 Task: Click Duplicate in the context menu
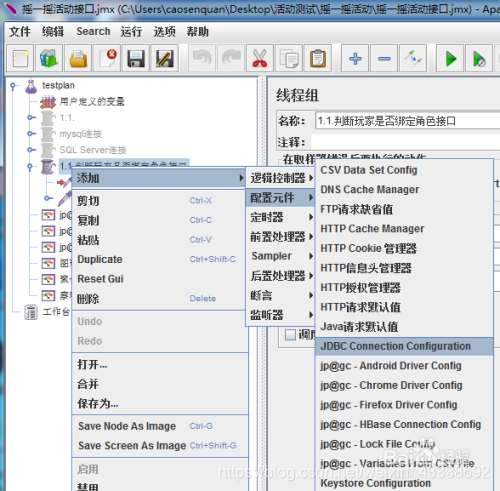pyautogui.click(x=159, y=259)
